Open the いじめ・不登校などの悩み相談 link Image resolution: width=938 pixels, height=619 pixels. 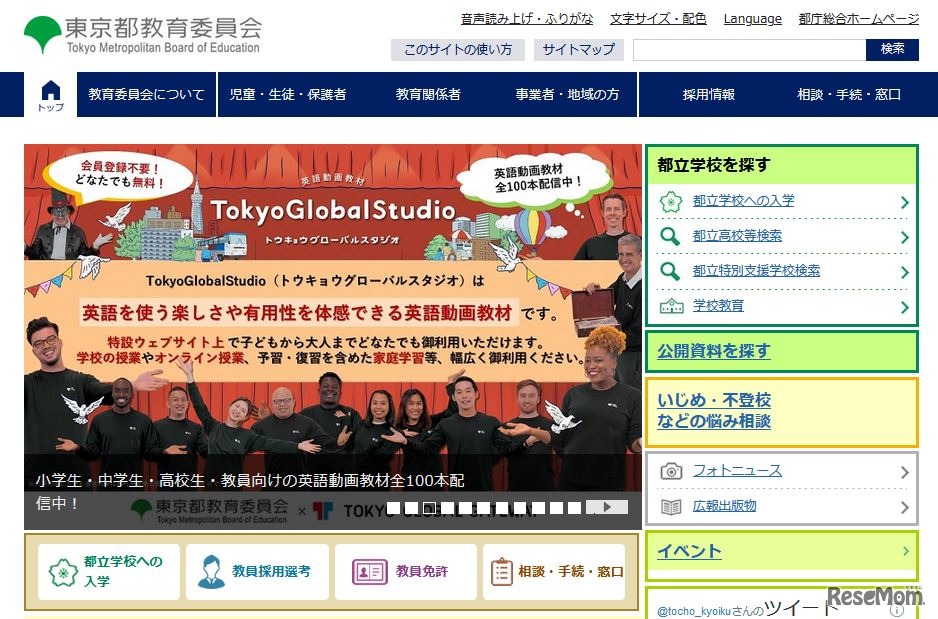714,410
